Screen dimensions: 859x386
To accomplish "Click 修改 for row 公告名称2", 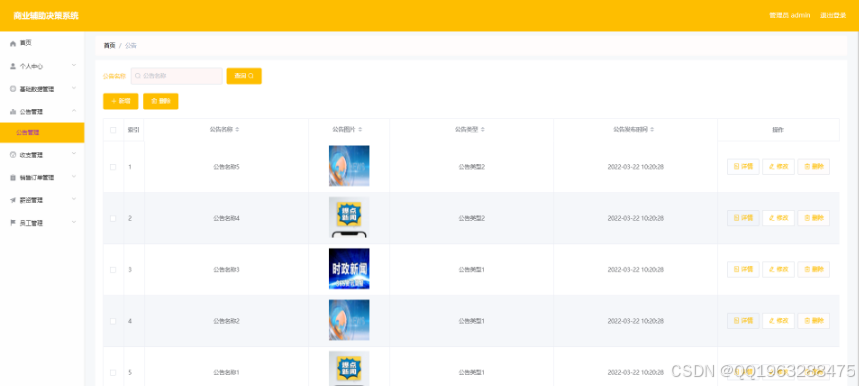I will pyautogui.click(x=778, y=321).
